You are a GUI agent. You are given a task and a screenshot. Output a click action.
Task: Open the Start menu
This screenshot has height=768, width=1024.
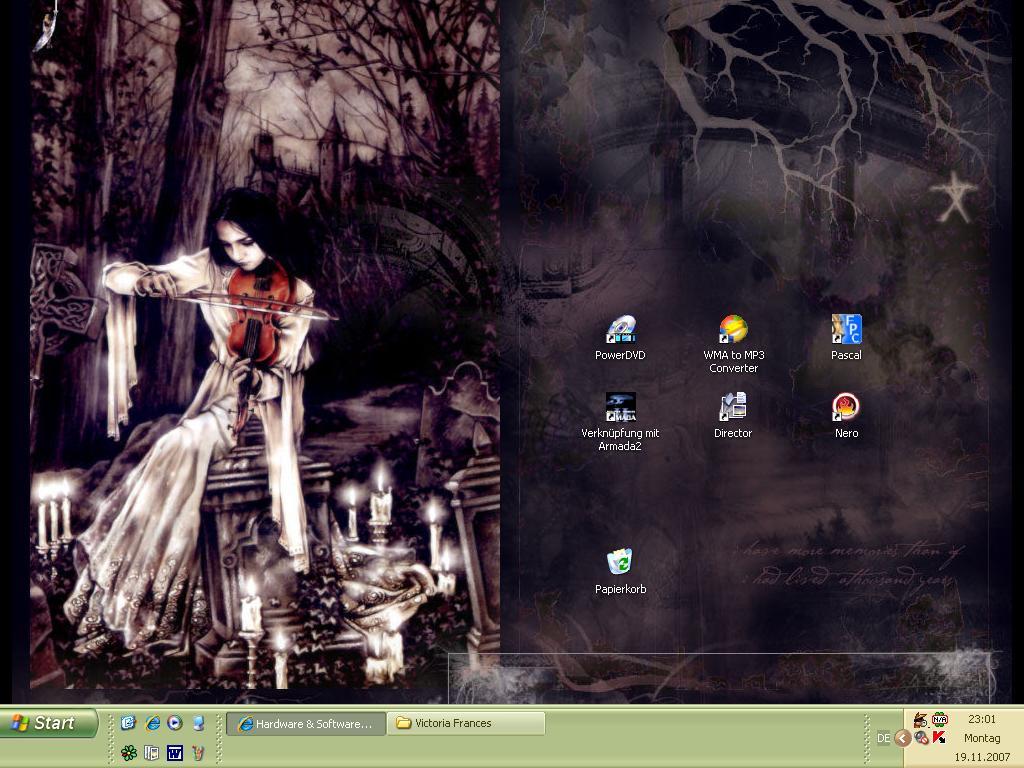click(x=49, y=723)
